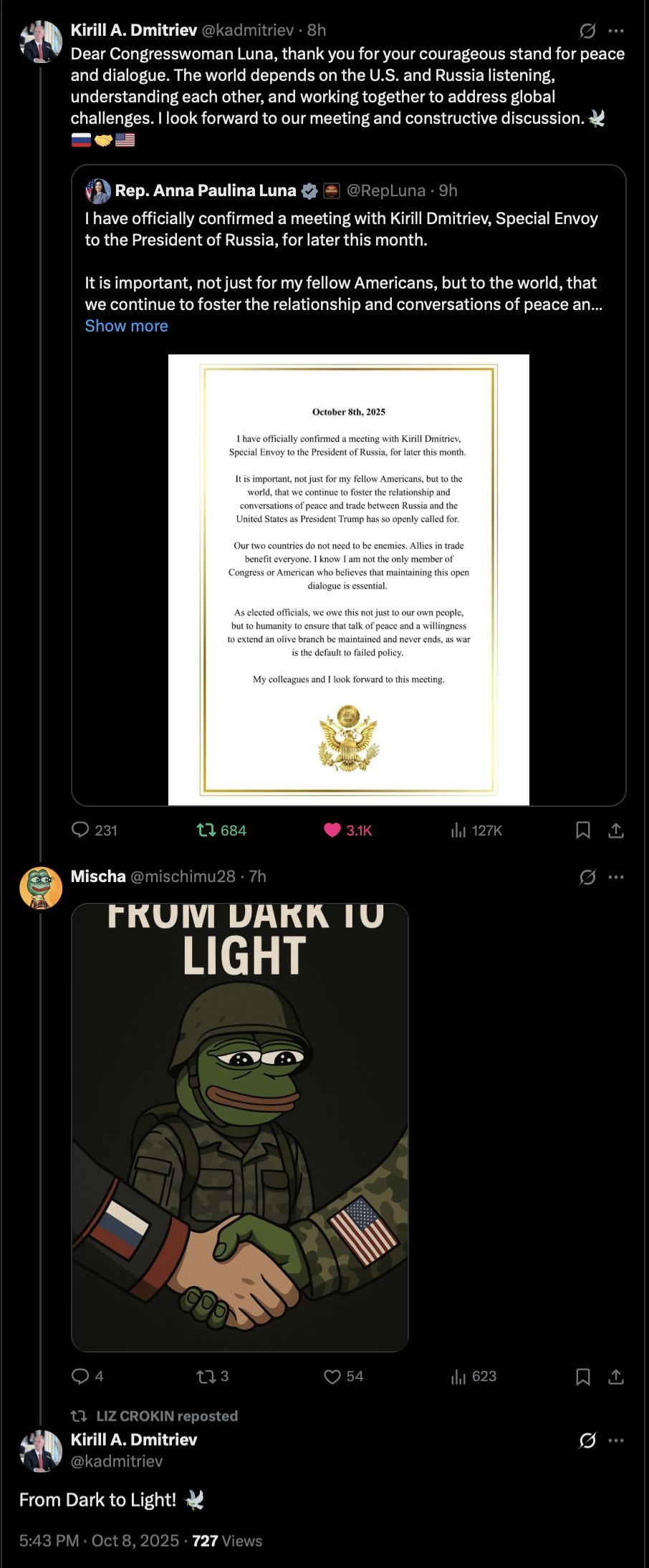Open the October 8th letter image

[x=349, y=580]
